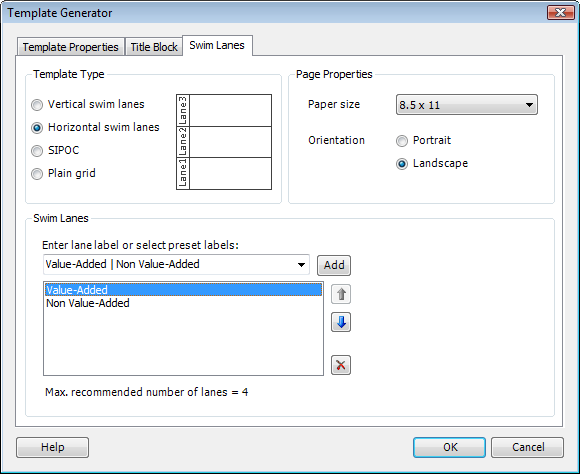The image size is (580, 474).
Task: Click the Cancel button
Action: click(x=527, y=447)
